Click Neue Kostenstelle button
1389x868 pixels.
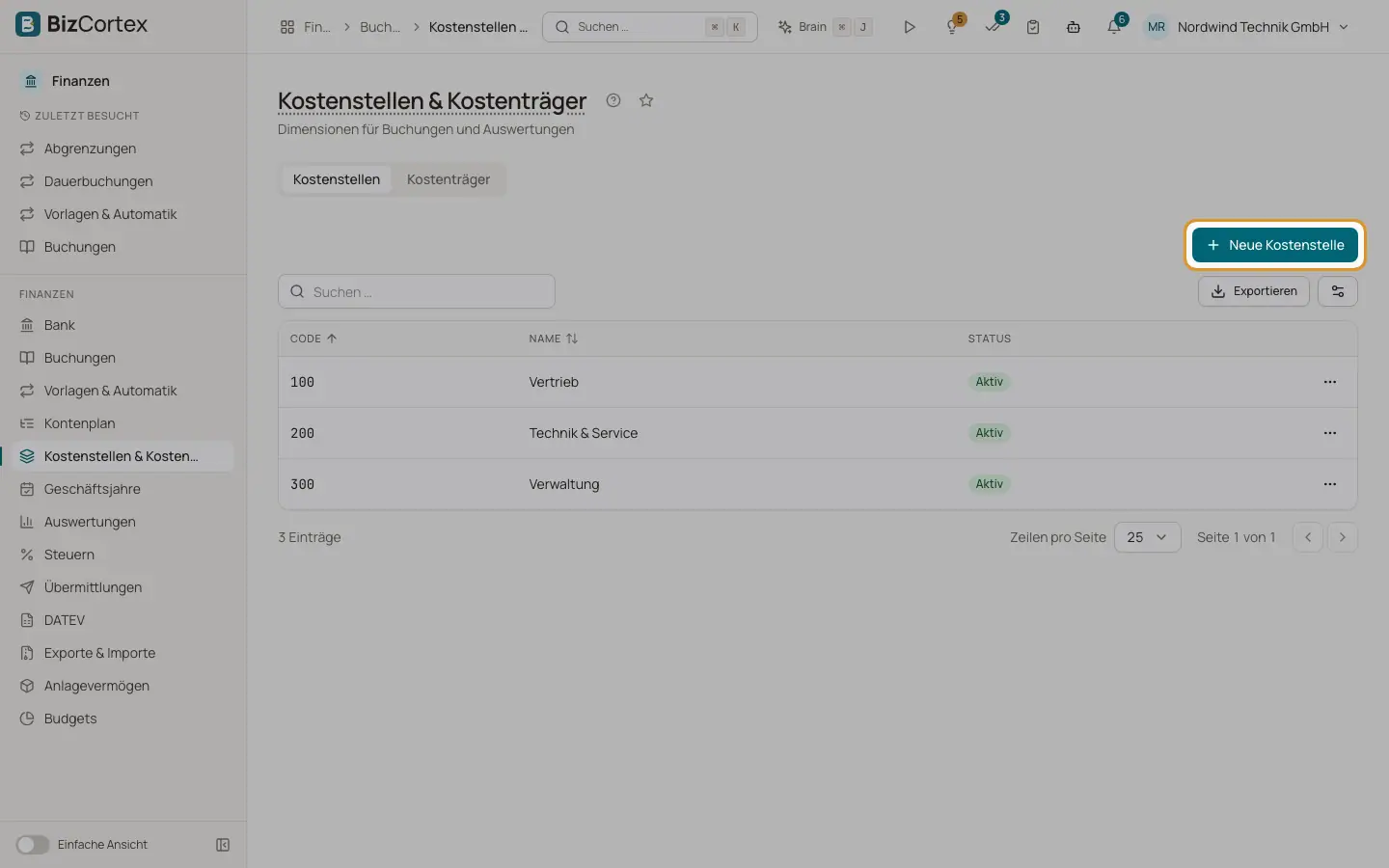(x=1275, y=245)
